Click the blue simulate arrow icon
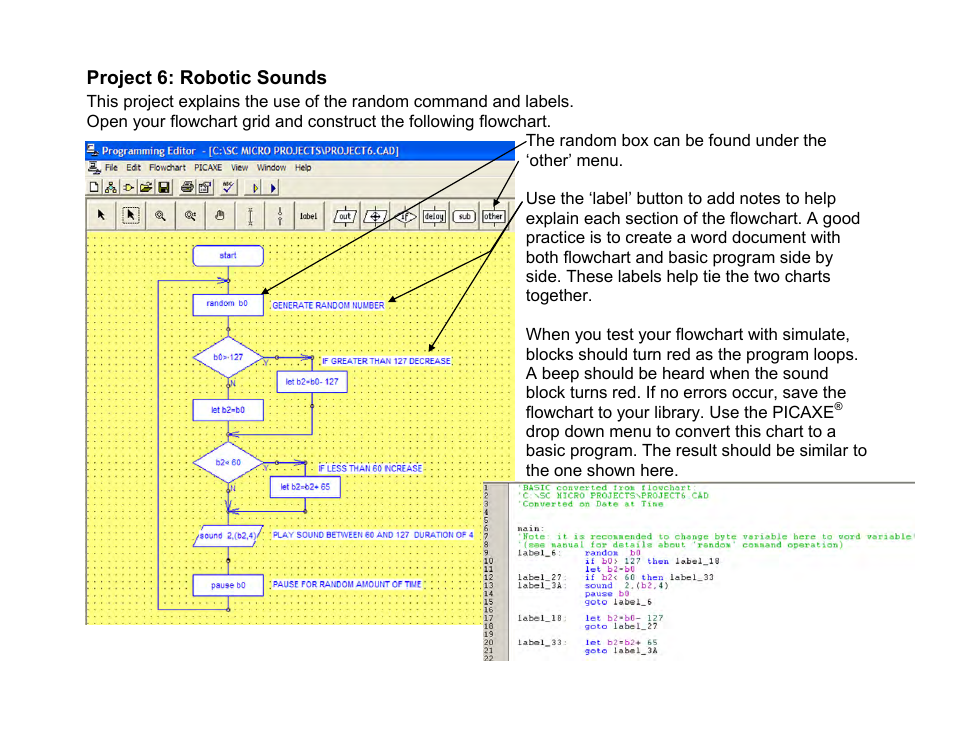Screen dimensions: 954x738 (x=273, y=188)
